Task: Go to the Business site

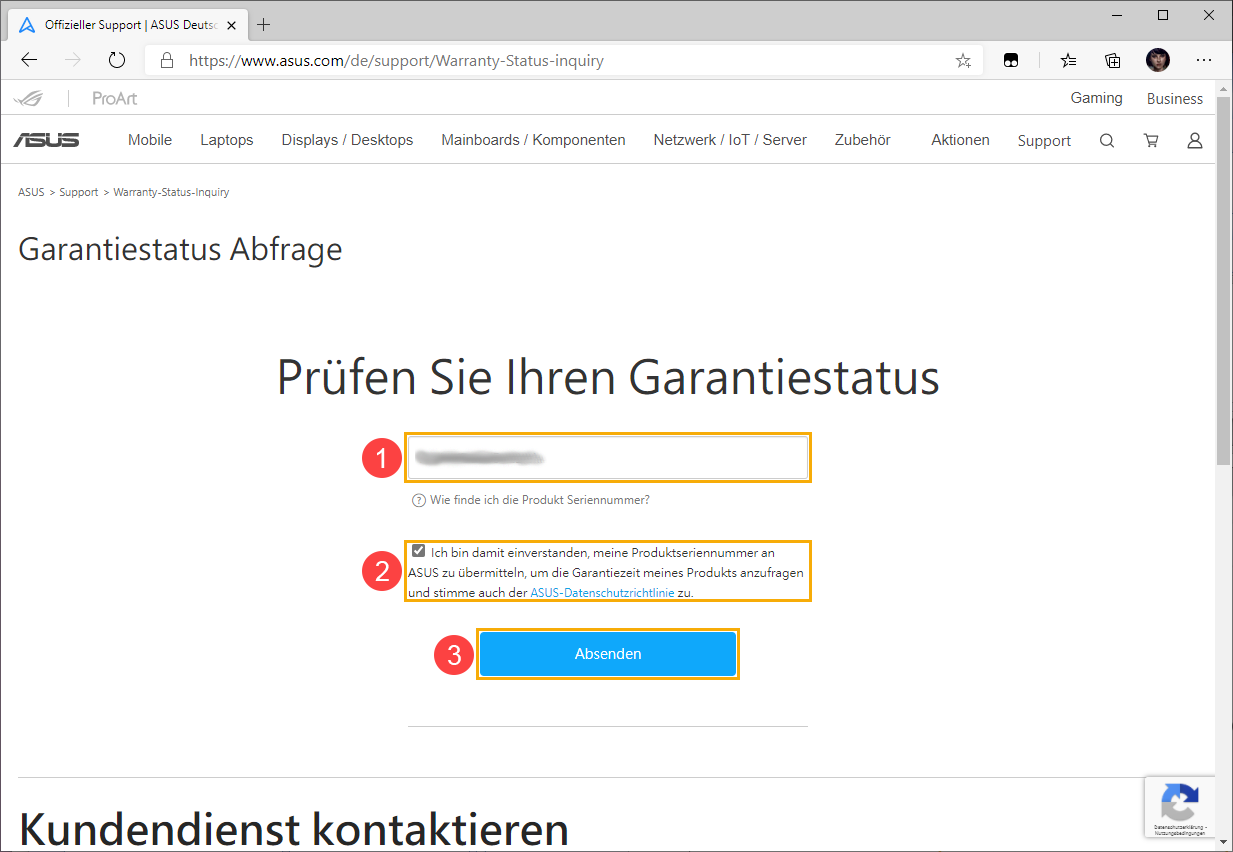Action: [1175, 99]
